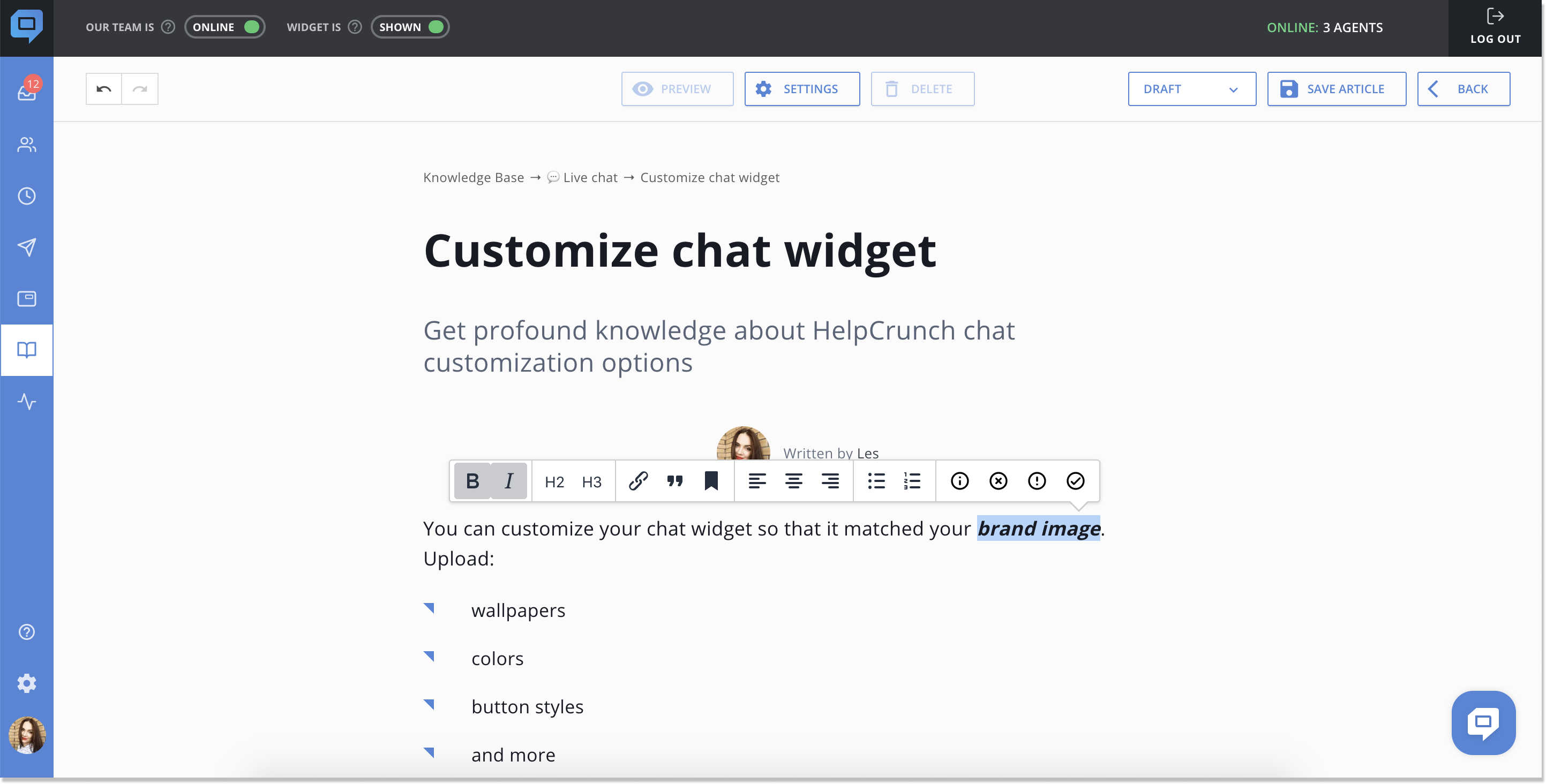
Task: Redo the last undone edit
Action: click(x=140, y=89)
